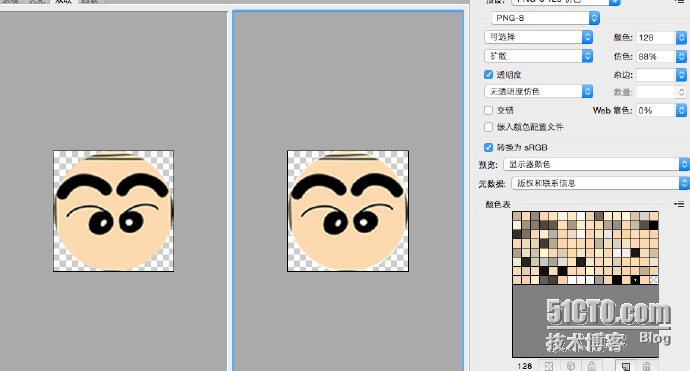Viewport: 690px width, 371px height.
Task: Enable the 嵌入颜色配置文件 checkbox
Action: coord(488,127)
